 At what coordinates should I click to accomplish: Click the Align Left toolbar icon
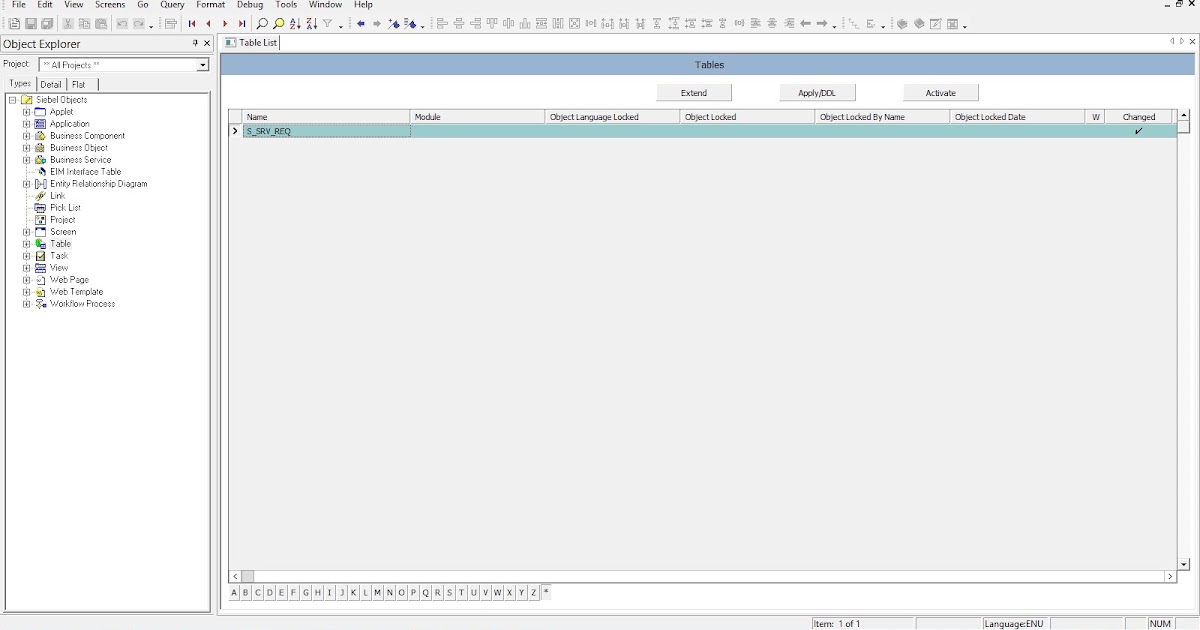pos(442,23)
